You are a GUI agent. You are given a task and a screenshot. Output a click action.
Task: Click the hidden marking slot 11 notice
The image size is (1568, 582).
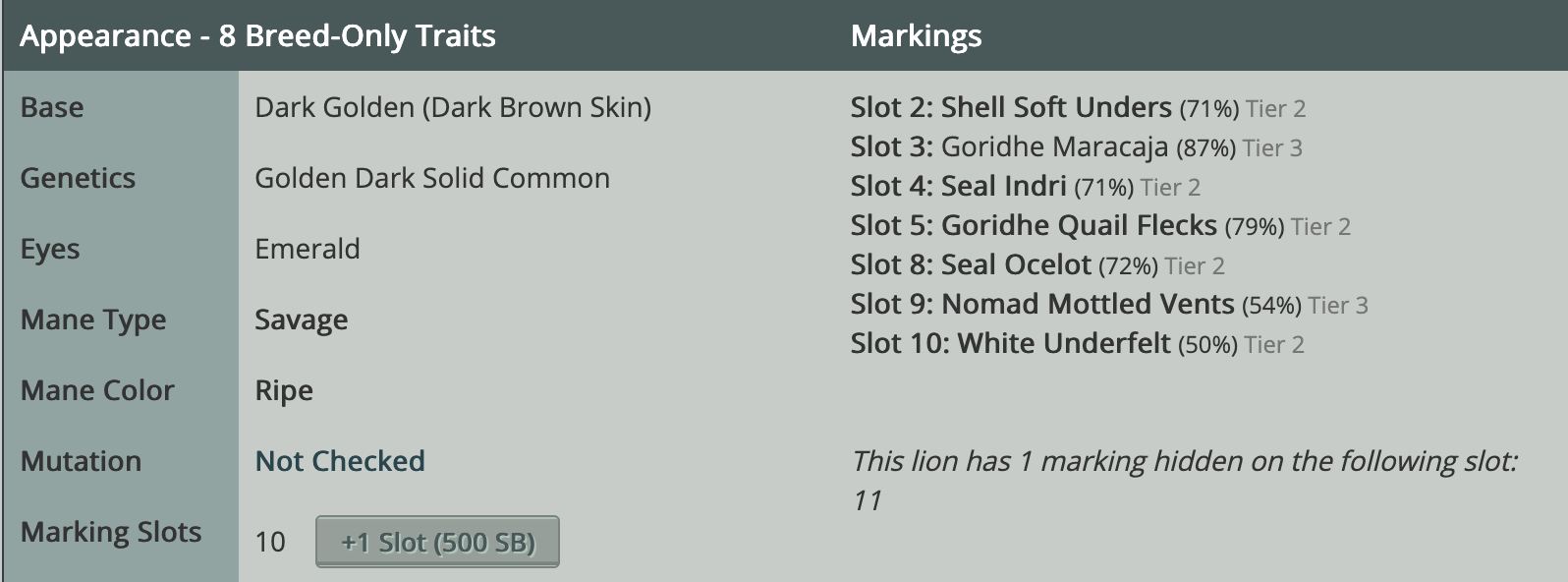(1184, 480)
